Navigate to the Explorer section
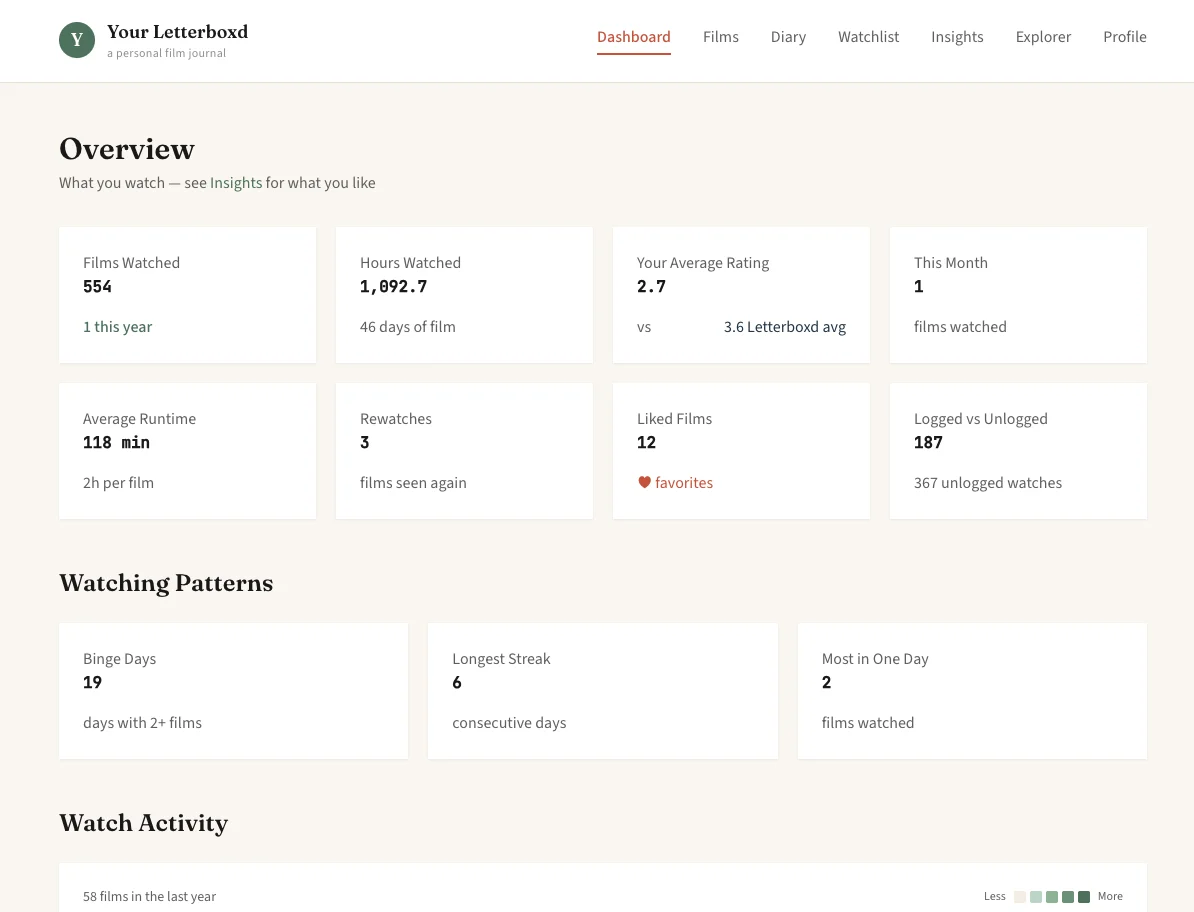 pyautogui.click(x=1043, y=37)
